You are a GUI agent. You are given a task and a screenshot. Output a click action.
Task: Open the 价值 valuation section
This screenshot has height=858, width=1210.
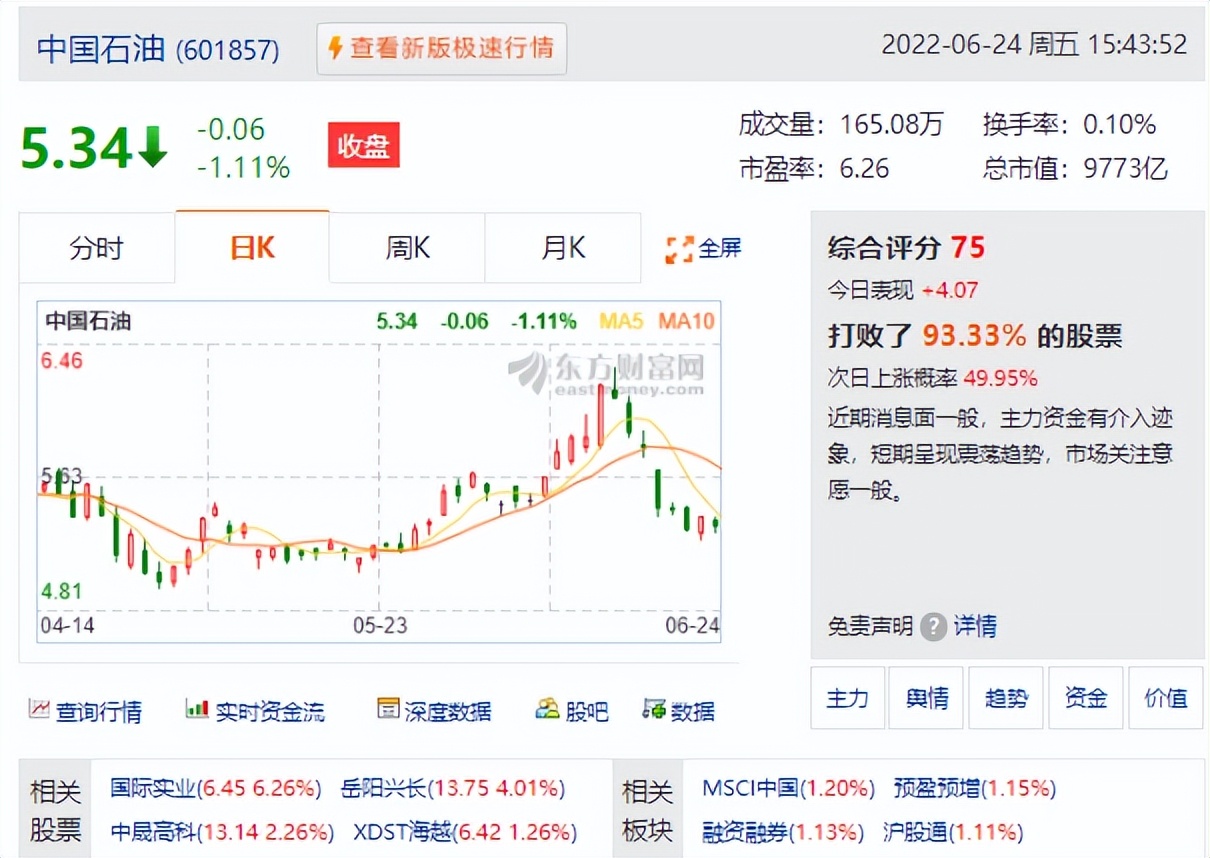point(1166,698)
